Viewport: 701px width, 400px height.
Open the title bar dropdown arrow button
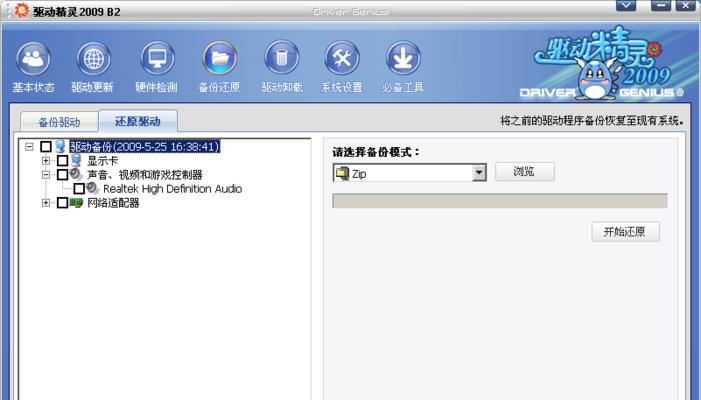pos(626,5)
